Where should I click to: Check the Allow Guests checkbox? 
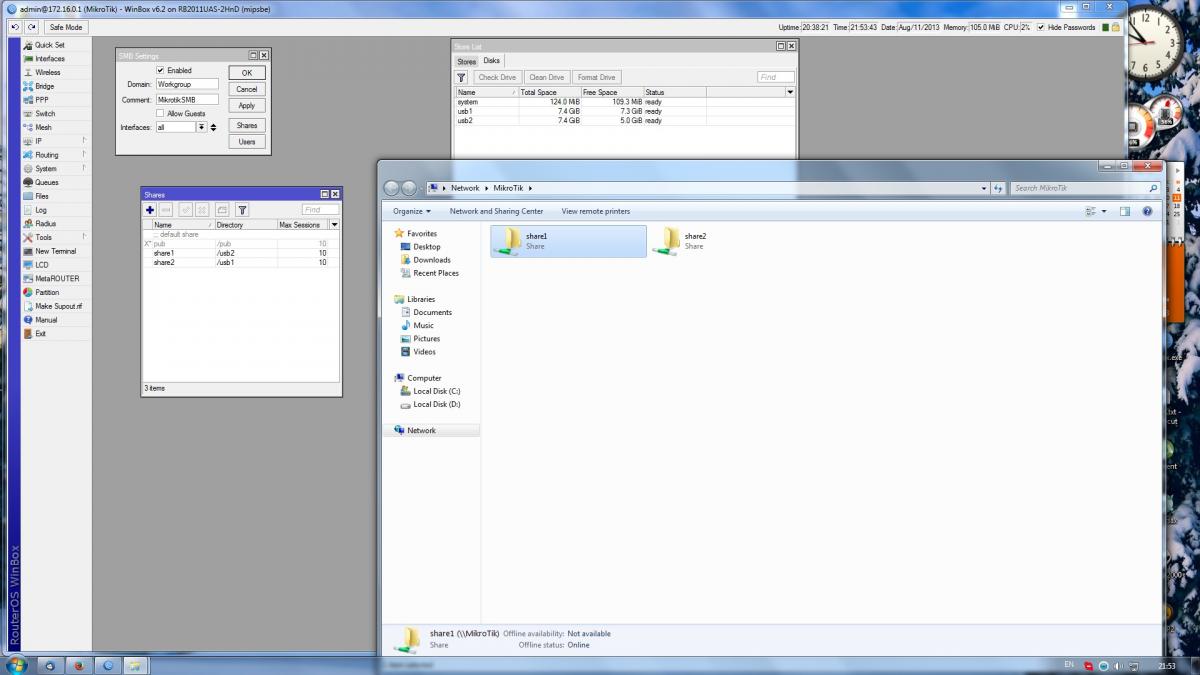[x=160, y=114]
